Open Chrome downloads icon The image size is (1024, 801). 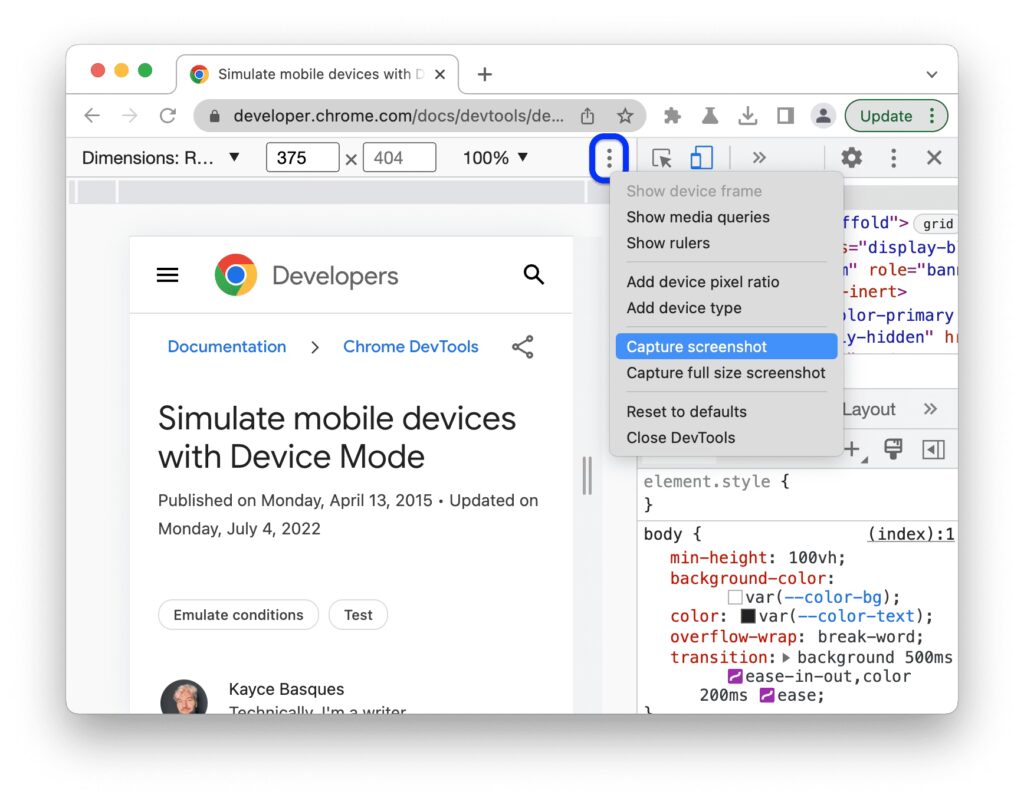[747, 116]
